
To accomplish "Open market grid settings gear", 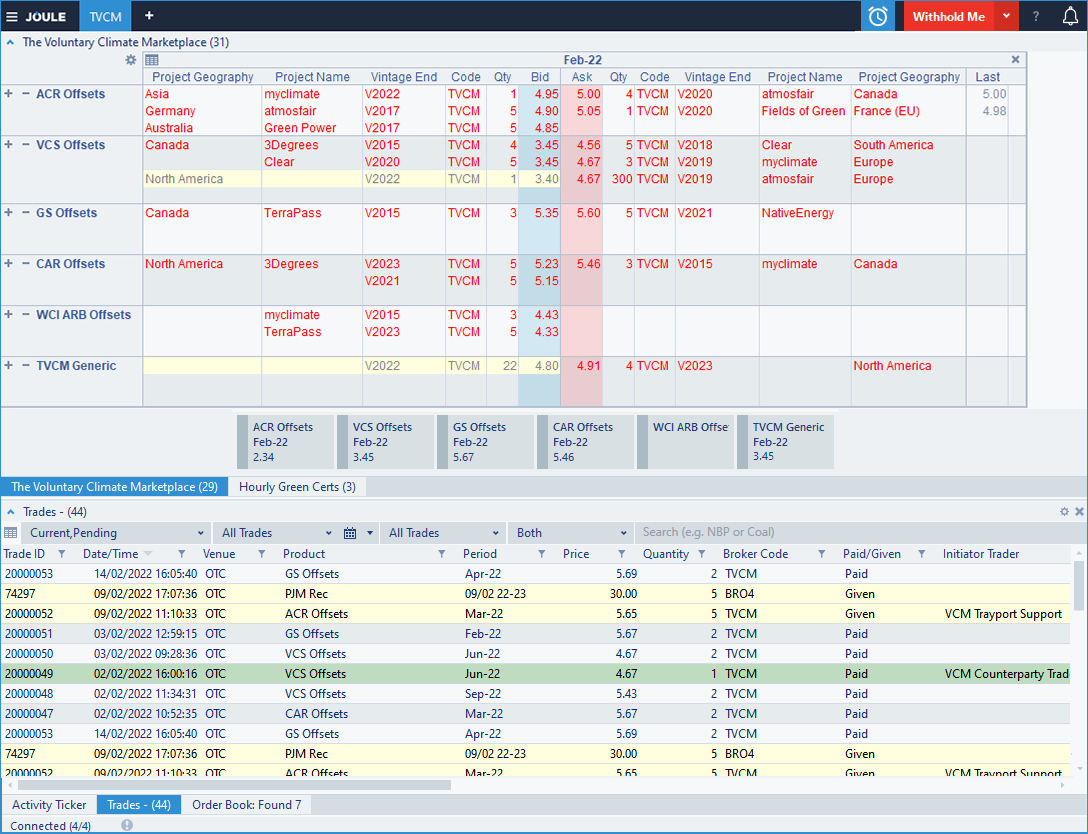I will coord(130,60).
